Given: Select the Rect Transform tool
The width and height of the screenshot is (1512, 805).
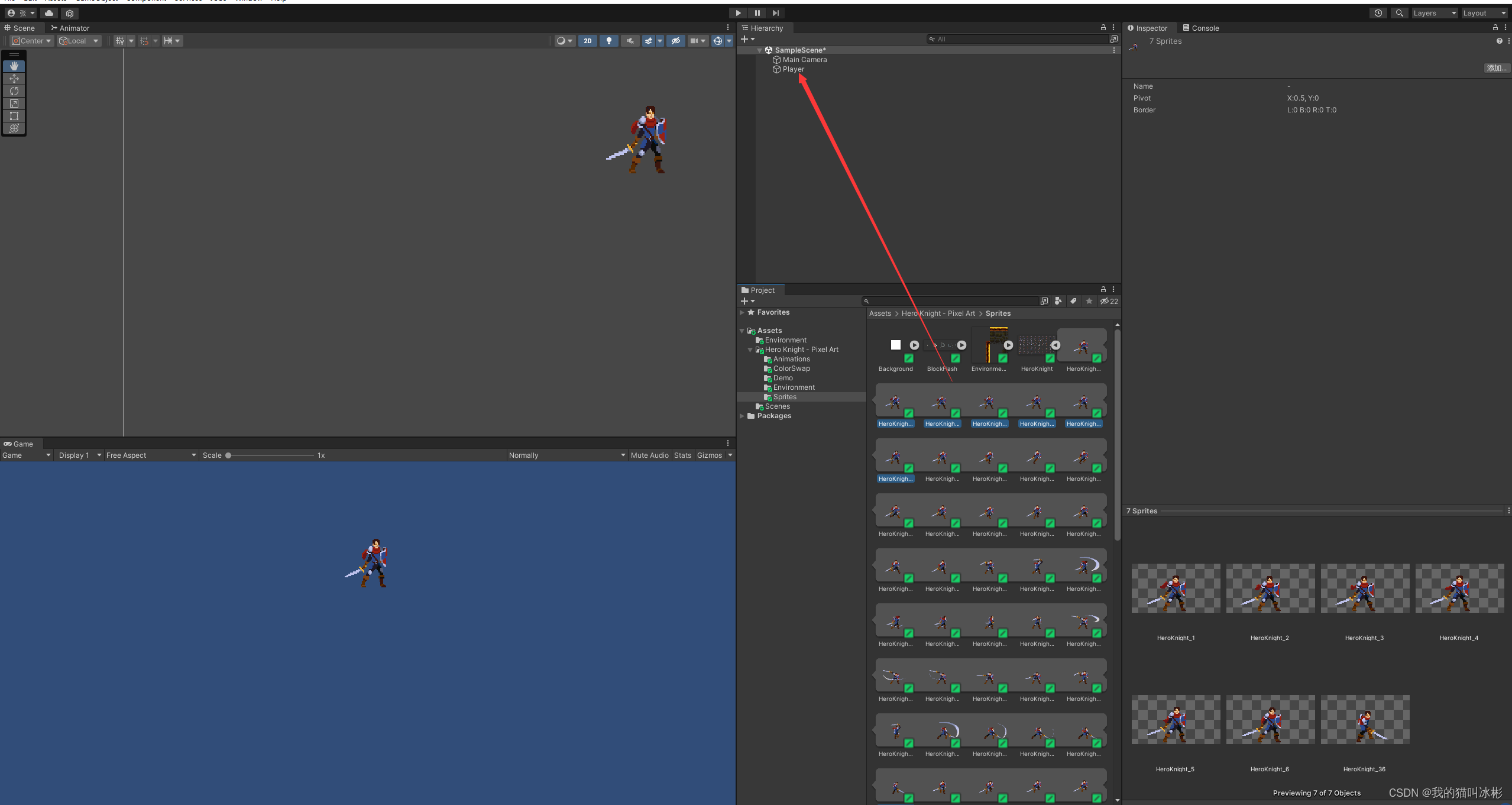Looking at the screenshot, I should [x=14, y=116].
